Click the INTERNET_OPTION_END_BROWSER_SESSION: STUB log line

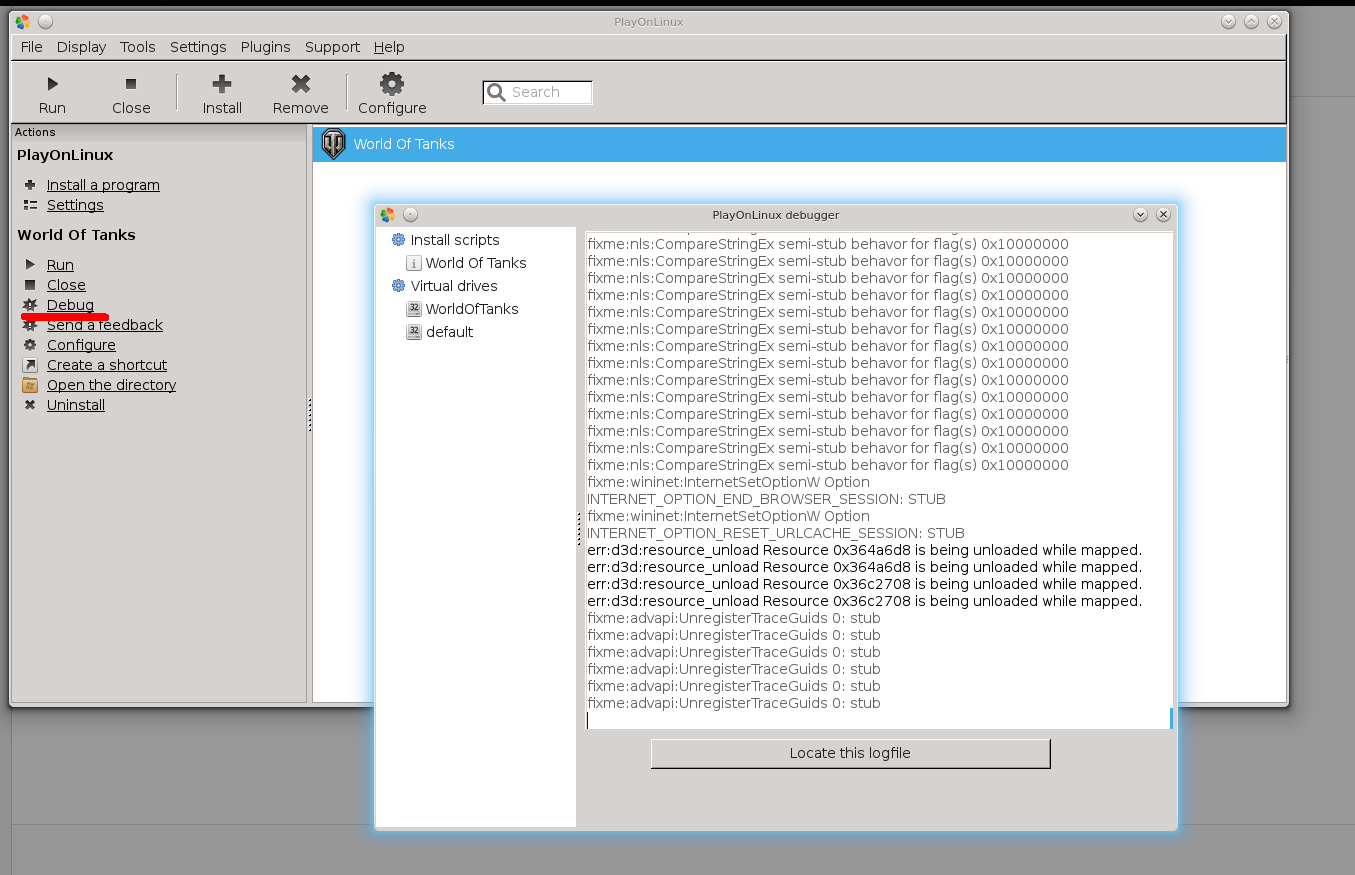tap(766, 499)
